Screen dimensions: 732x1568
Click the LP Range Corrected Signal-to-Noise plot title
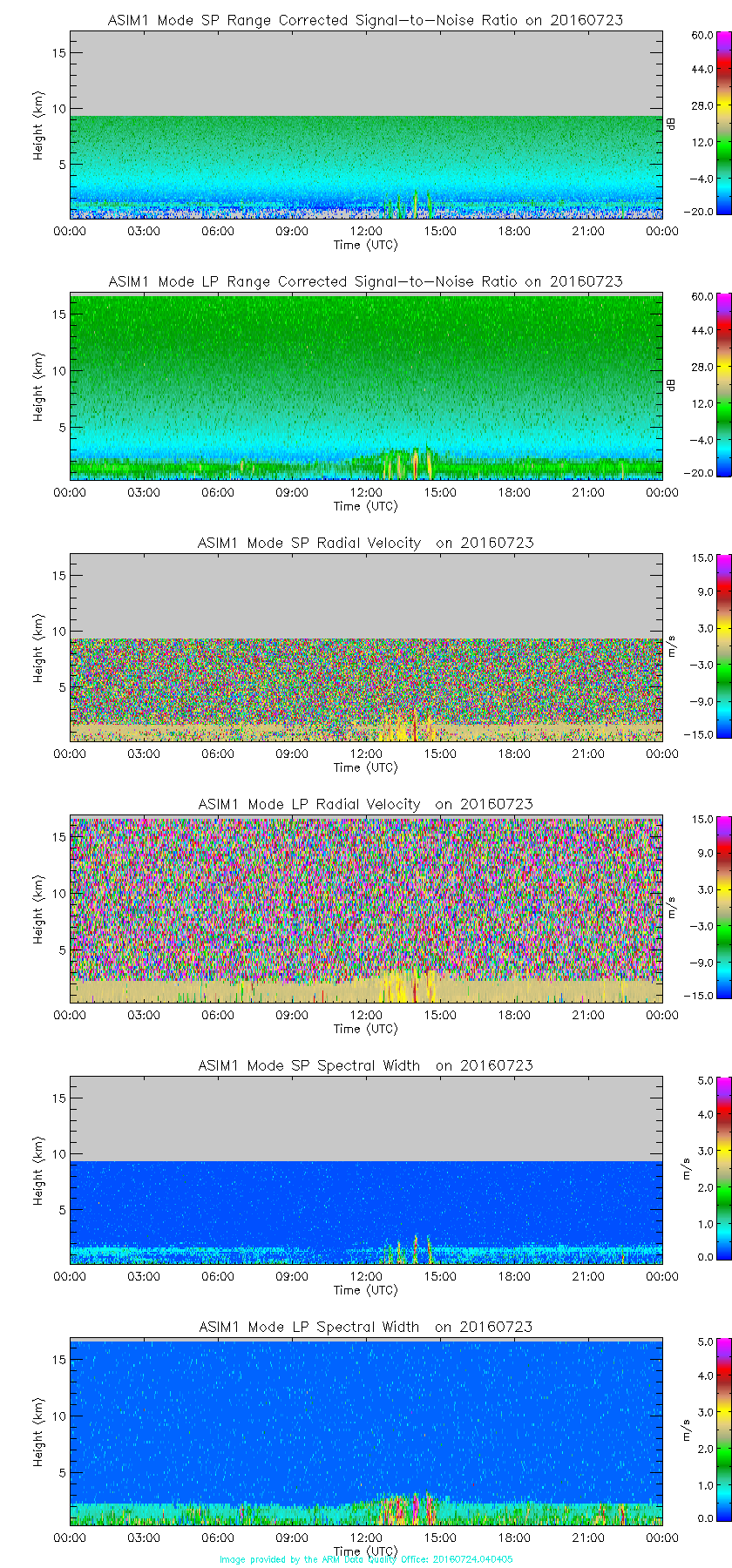coord(365,281)
